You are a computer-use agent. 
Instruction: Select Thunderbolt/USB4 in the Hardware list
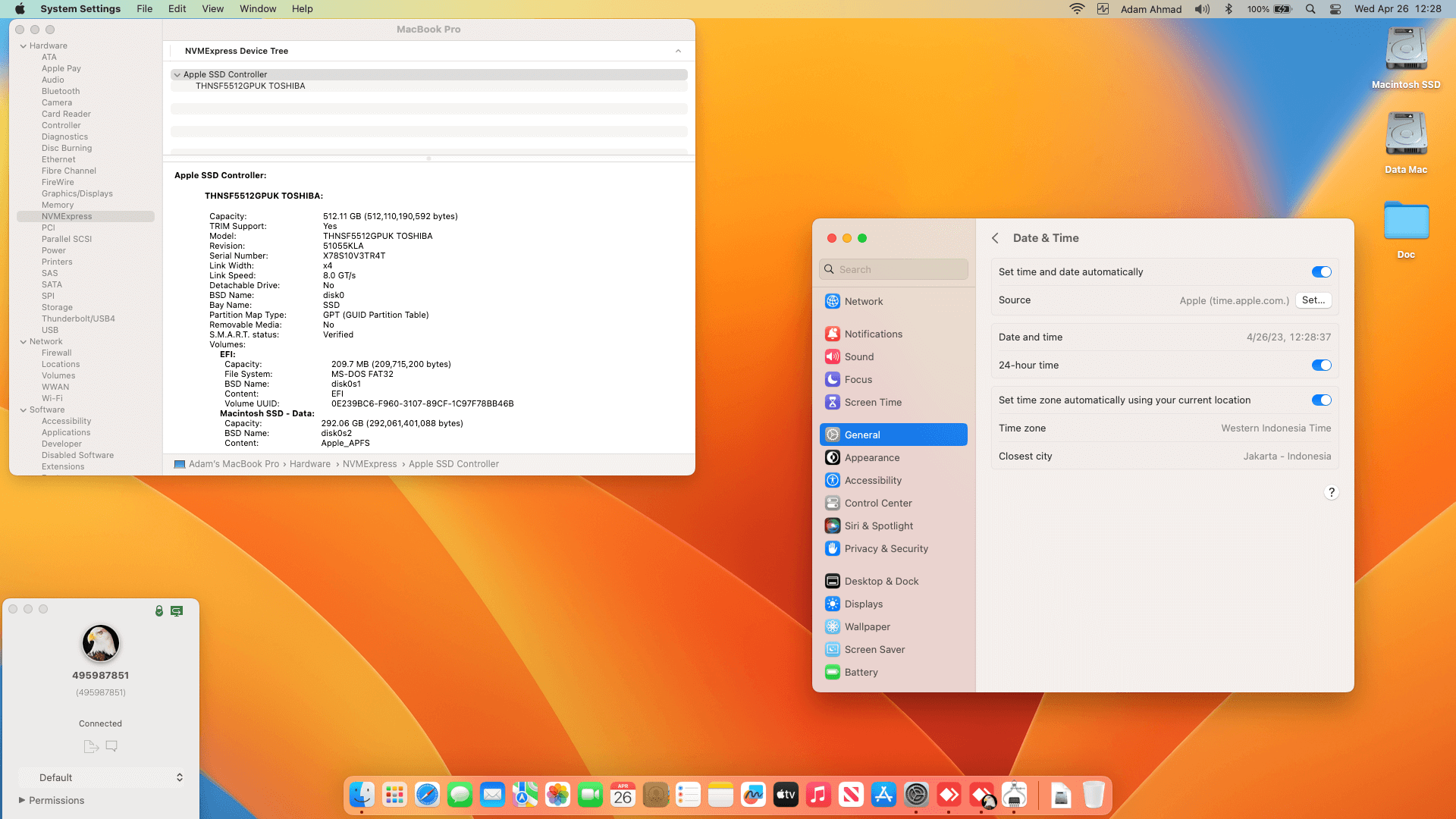click(x=78, y=319)
